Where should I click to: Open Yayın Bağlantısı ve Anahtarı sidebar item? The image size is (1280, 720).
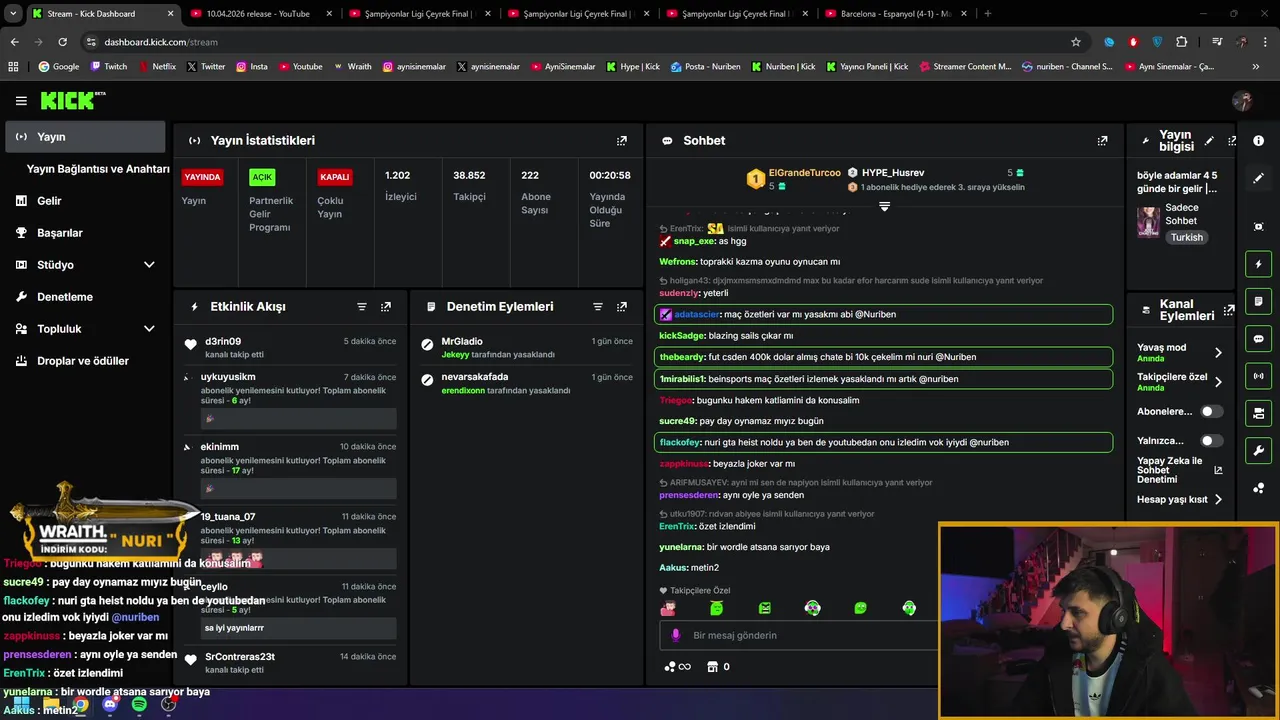pyautogui.click(x=98, y=169)
